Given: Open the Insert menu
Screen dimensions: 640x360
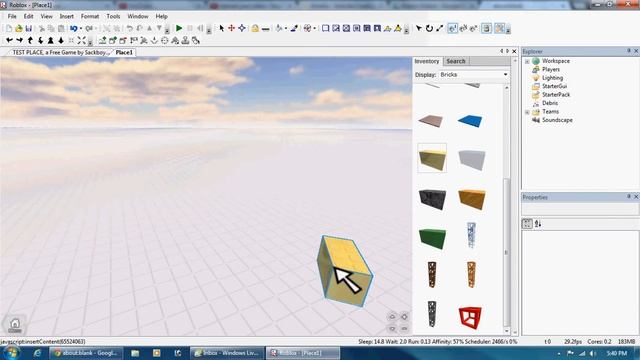Looking at the screenshot, I should click(67, 16).
